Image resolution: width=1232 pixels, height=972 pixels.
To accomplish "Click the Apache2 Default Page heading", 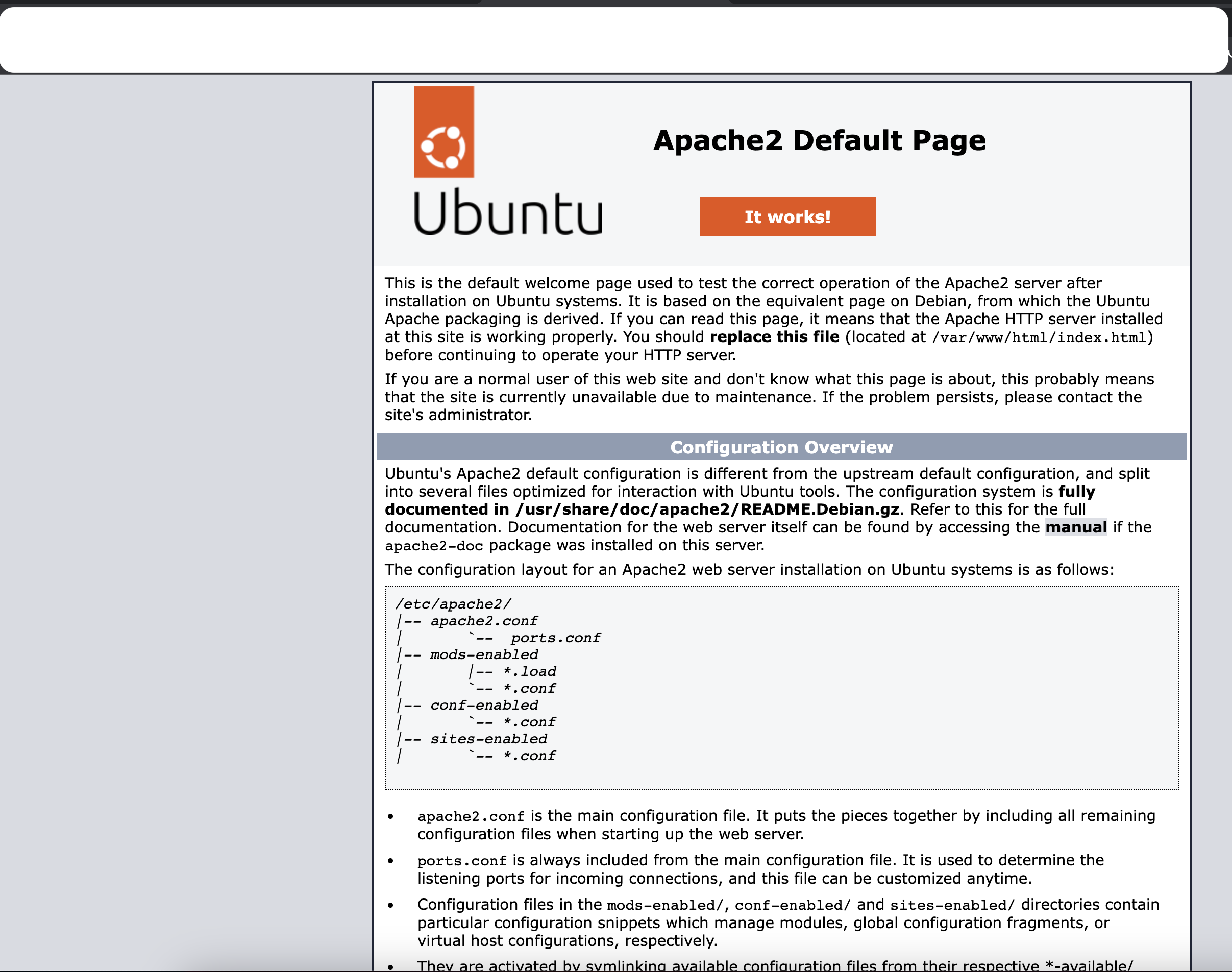I will click(819, 140).
